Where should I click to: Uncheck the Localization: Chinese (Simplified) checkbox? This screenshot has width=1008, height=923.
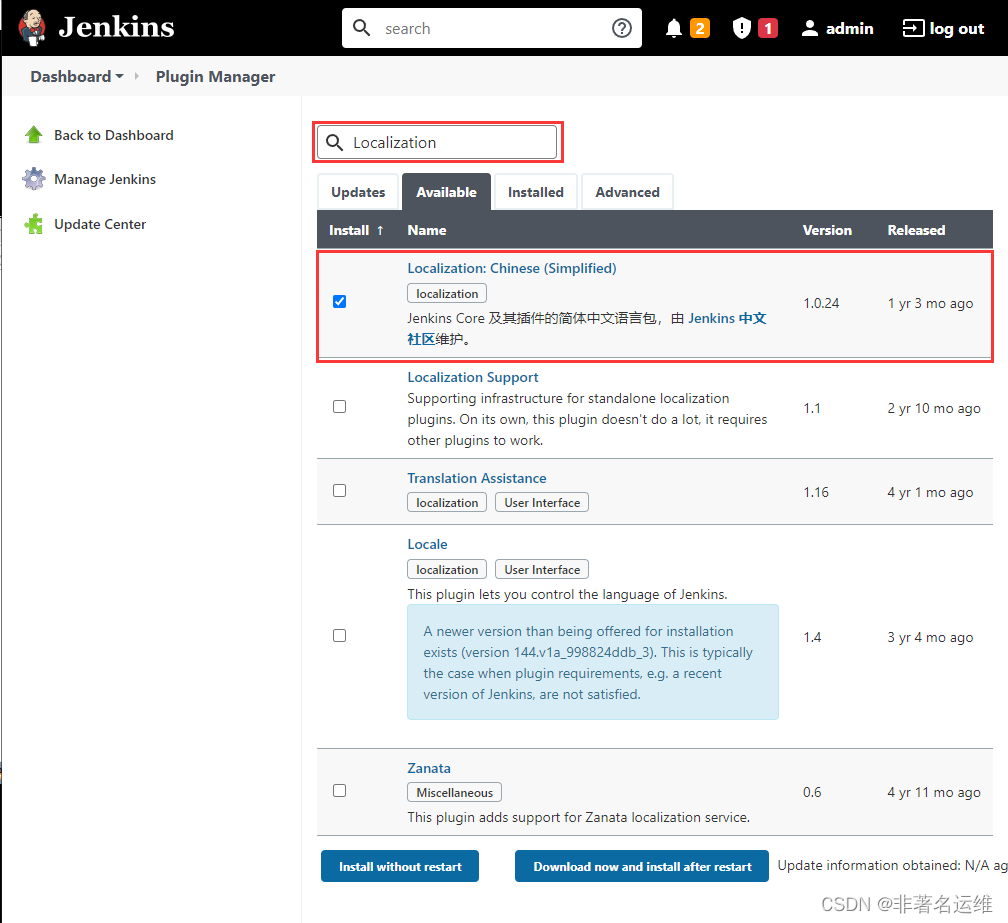pos(339,301)
